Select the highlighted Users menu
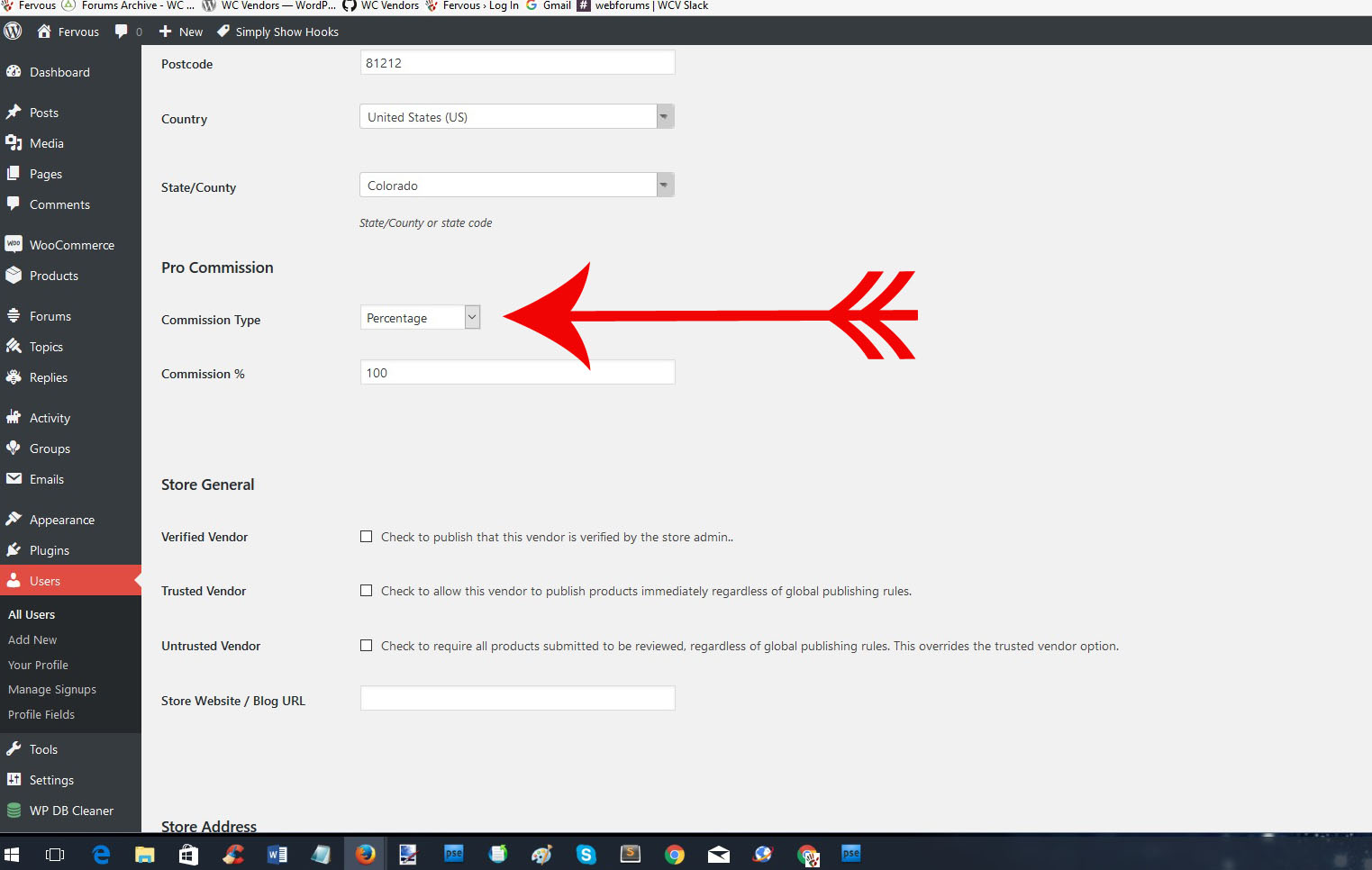The image size is (1372, 870). pos(70,581)
